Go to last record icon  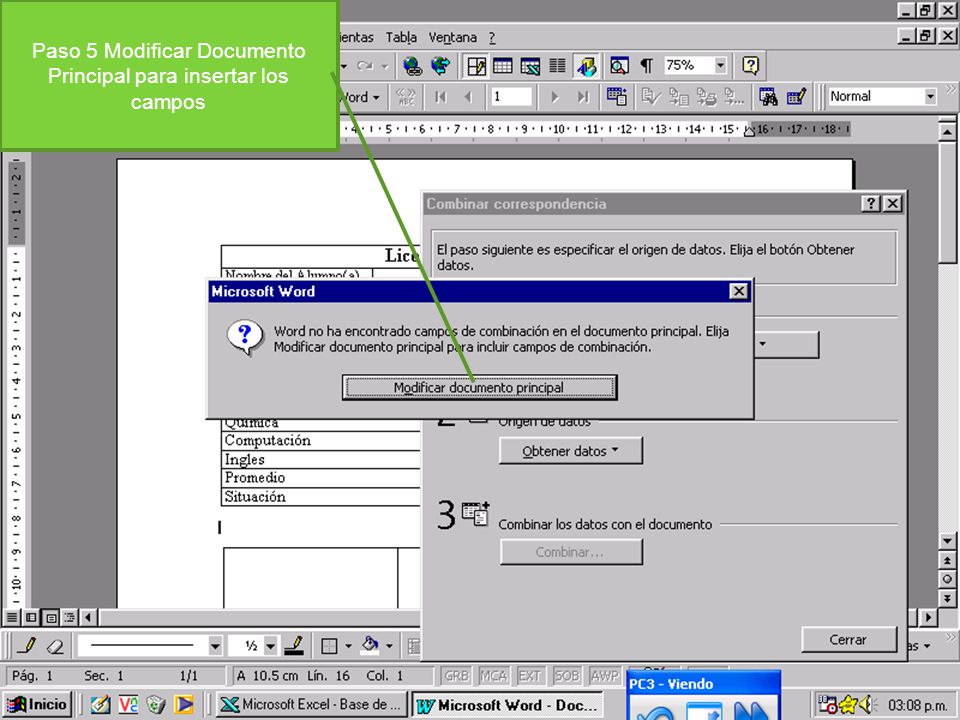pos(583,97)
